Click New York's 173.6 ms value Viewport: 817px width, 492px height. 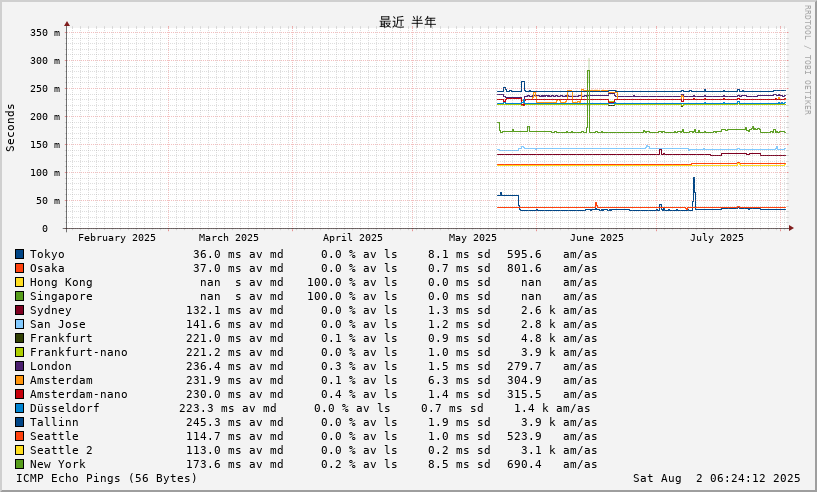pyautogui.click(x=214, y=464)
